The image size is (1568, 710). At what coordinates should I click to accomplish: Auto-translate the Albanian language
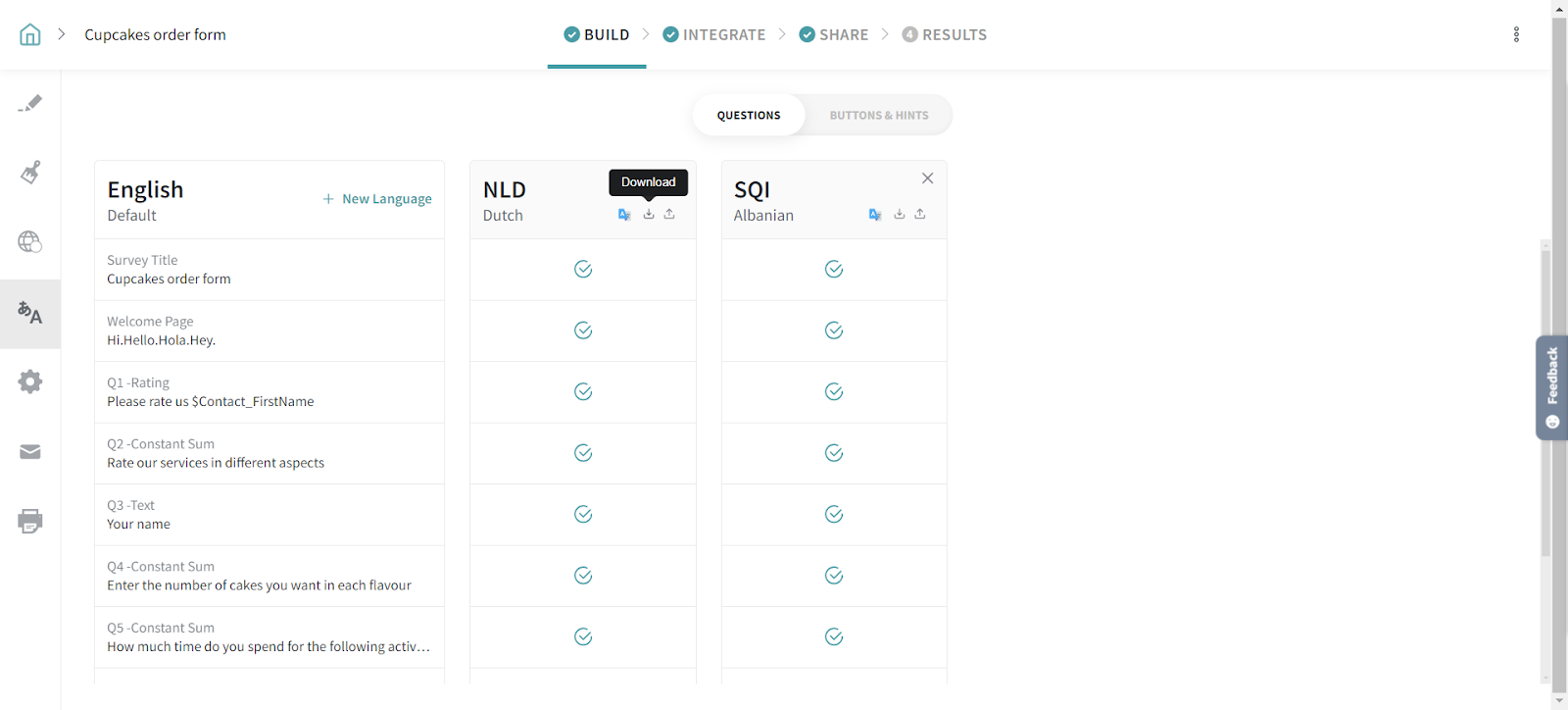tap(875, 215)
